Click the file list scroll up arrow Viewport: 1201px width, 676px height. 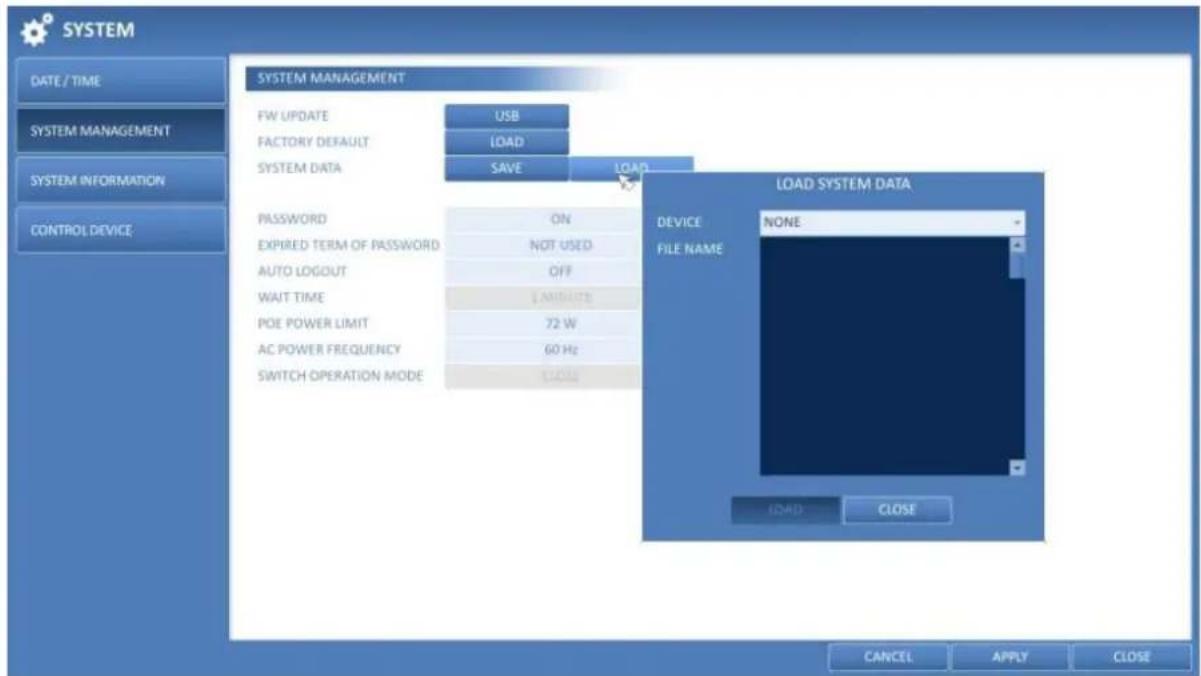1018,245
